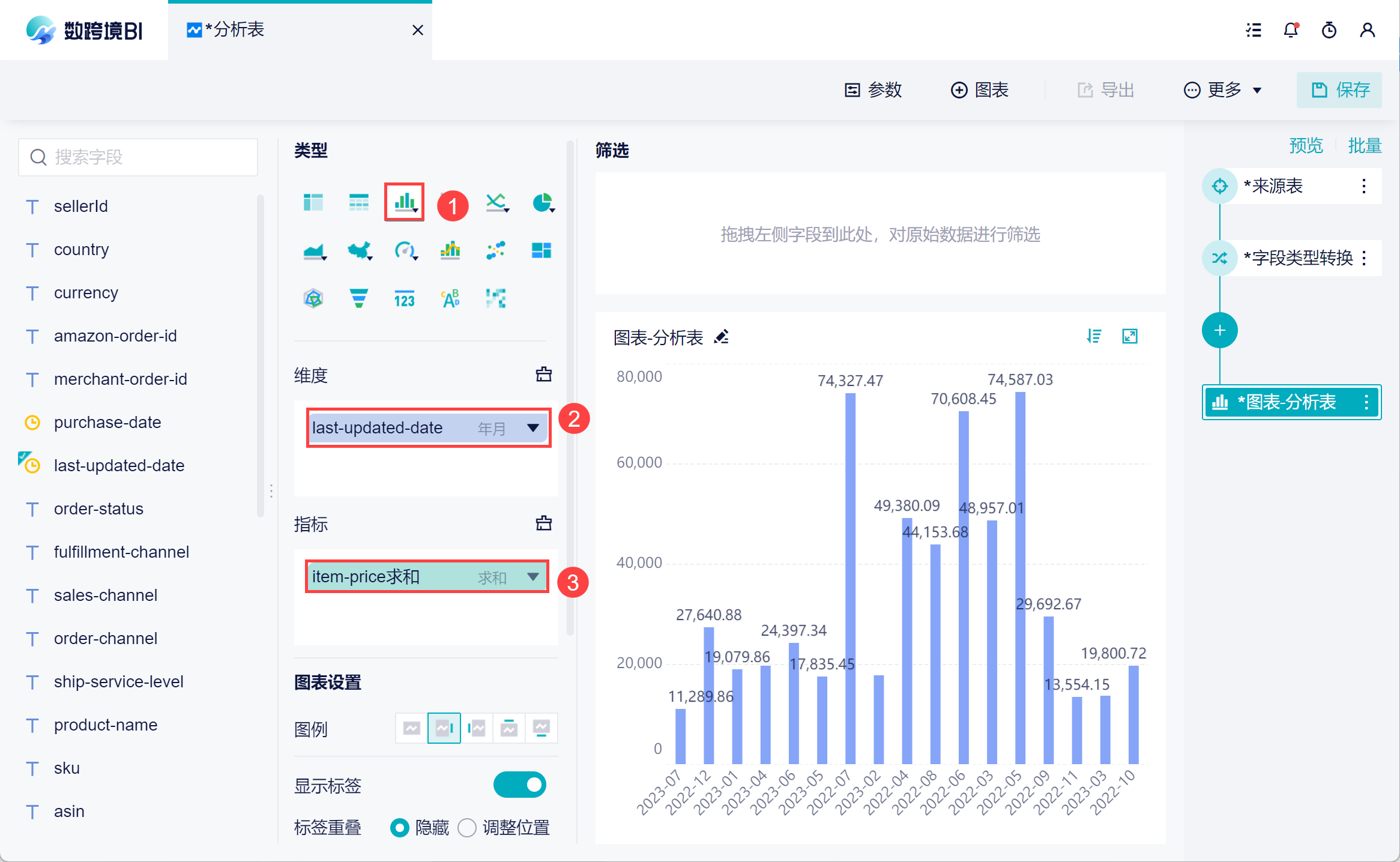This screenshot has height=862, width=1400.
Task: Expand the chart to fullscreen
Action: (x=1130, y=336)
